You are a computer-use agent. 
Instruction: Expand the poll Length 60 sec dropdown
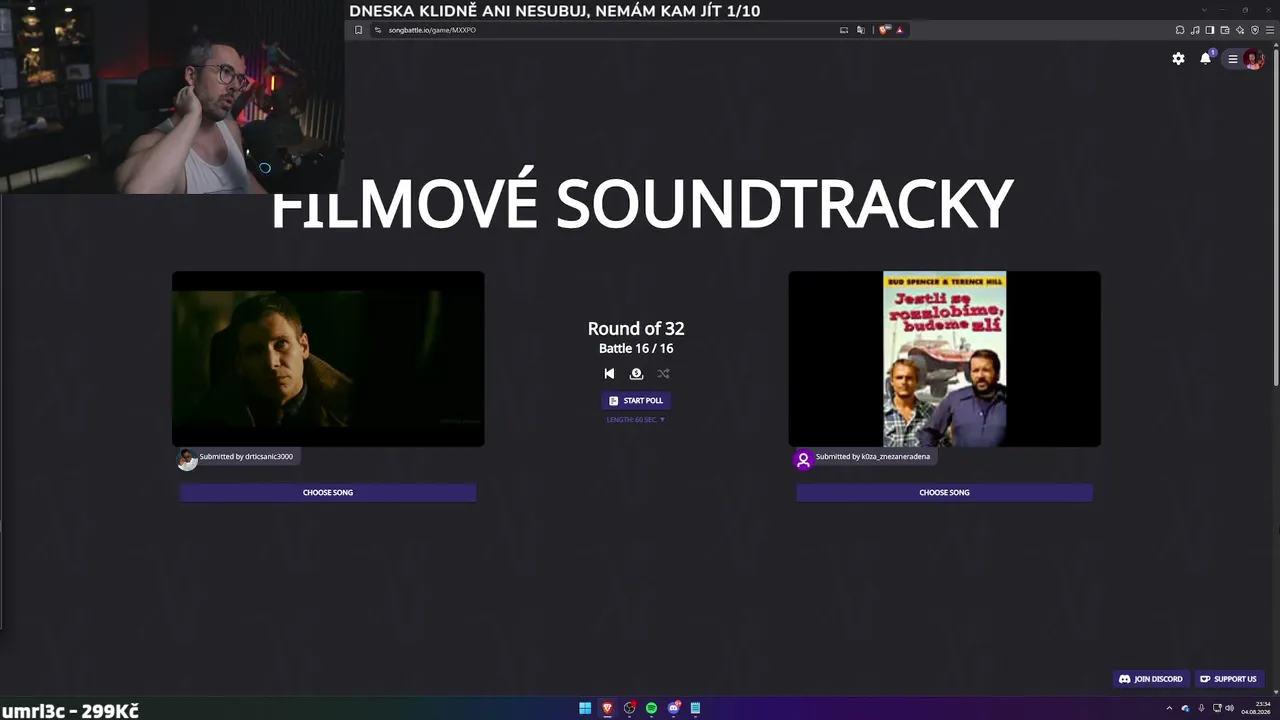pyautogui.click(x=636, y=420)
